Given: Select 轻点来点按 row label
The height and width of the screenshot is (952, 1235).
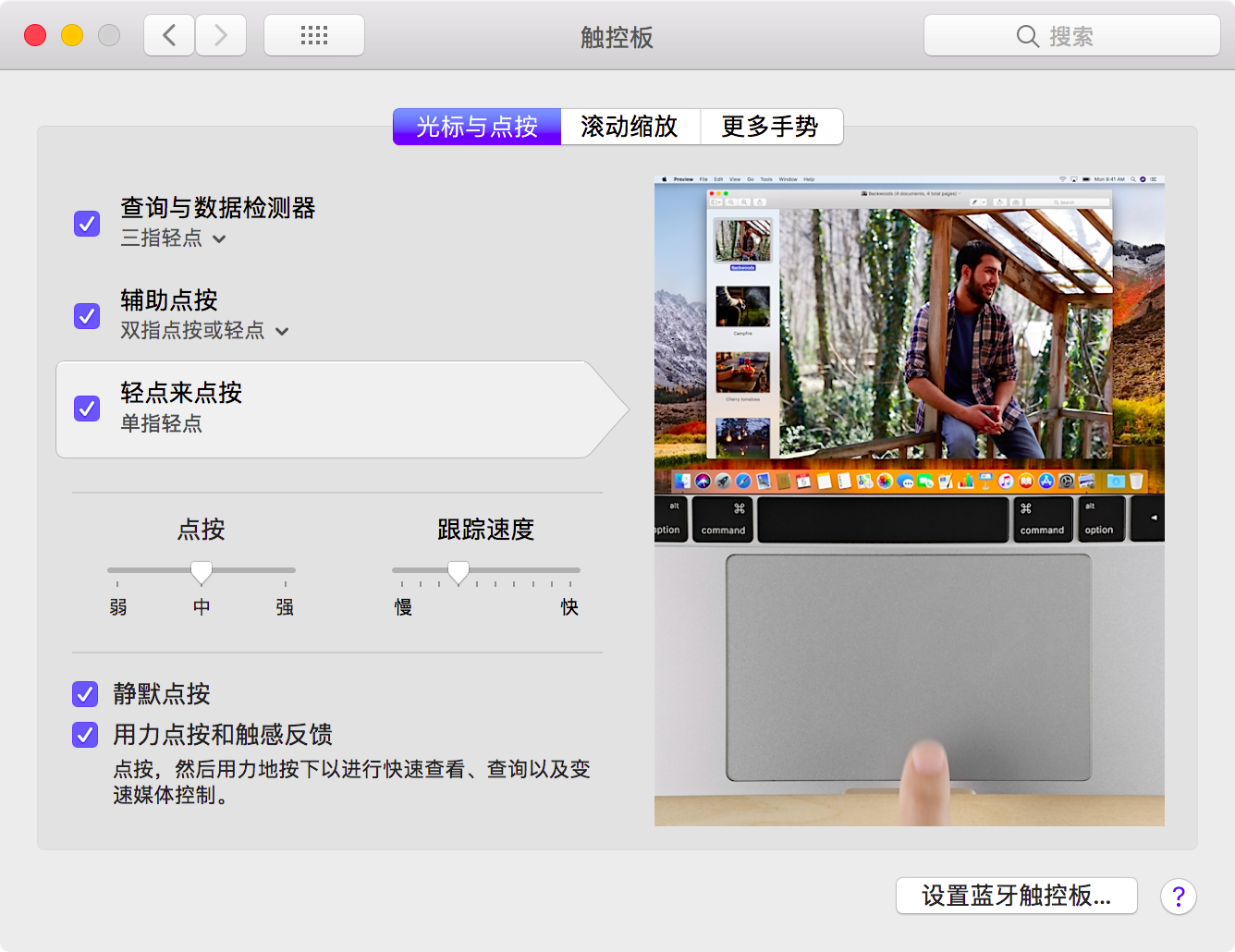Looking at the screenshot, I should point(181,393).
